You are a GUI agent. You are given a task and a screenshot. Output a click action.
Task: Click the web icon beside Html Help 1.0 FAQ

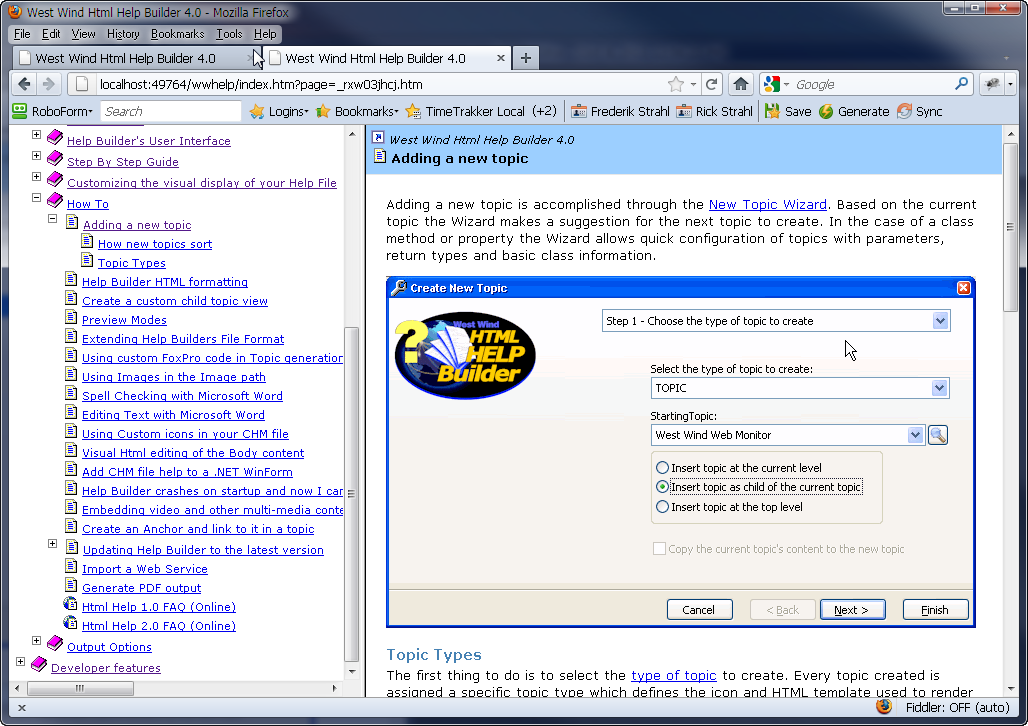70,603
